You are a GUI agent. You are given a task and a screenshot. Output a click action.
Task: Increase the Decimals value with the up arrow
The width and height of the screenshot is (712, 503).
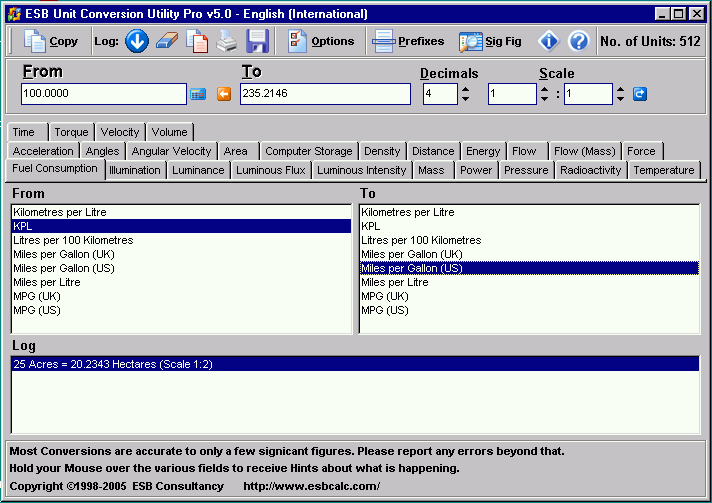[465, 89]
